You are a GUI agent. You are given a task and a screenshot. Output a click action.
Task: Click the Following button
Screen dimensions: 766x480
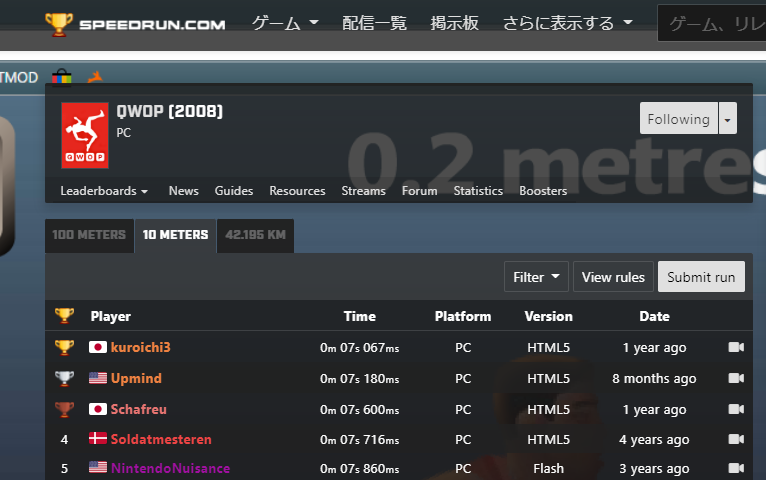pyautogui.click(x=679, y=119)
